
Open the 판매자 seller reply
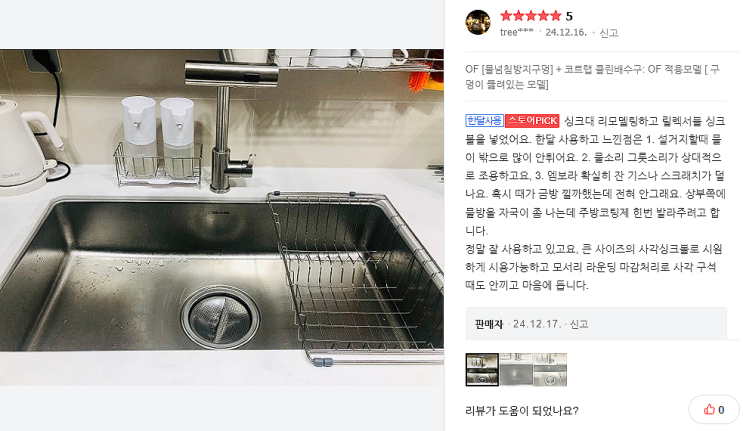tap(488, 324)
